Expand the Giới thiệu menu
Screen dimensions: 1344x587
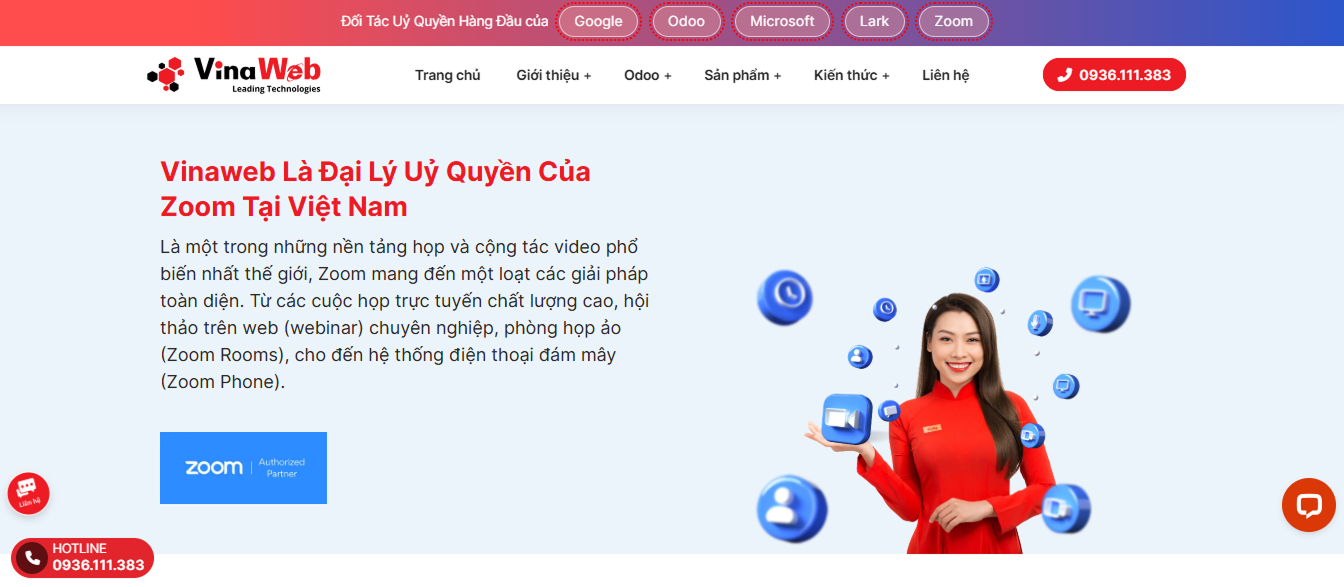[553, 75]
